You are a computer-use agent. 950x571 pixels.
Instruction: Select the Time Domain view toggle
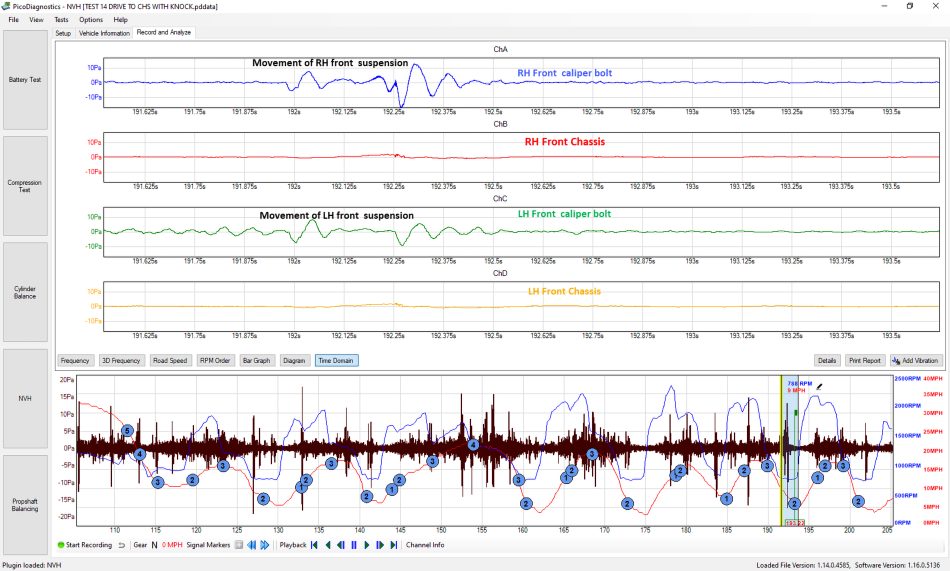pos(336,361)
